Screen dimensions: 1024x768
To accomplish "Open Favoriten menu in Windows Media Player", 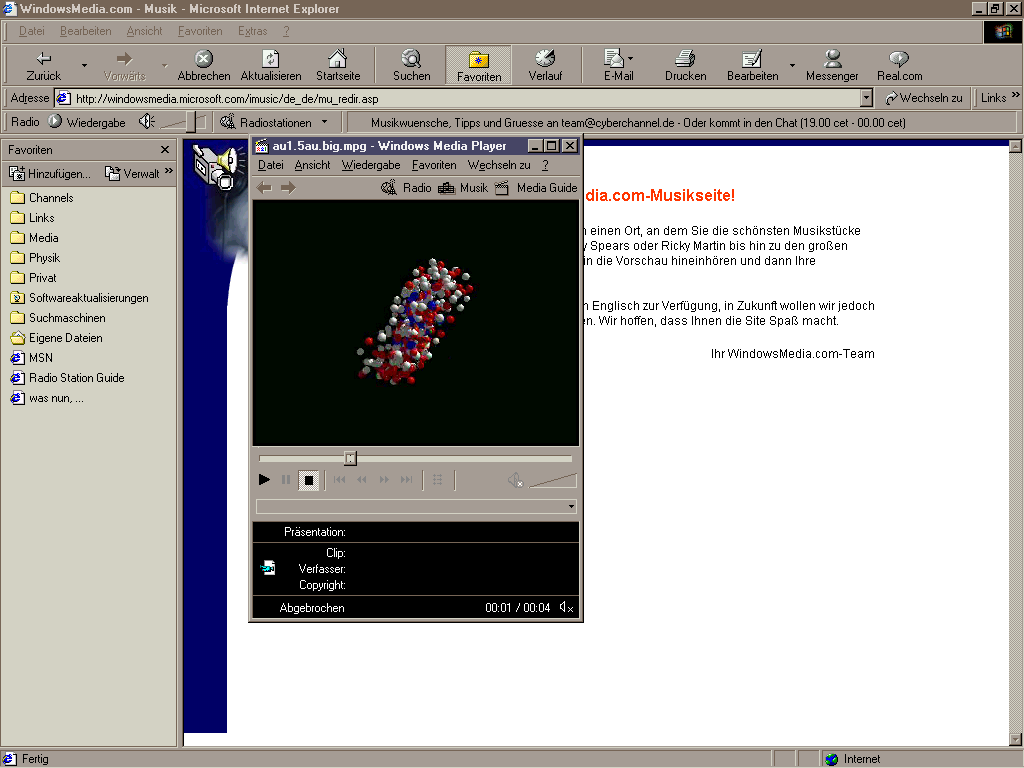I will click(434, 165).
